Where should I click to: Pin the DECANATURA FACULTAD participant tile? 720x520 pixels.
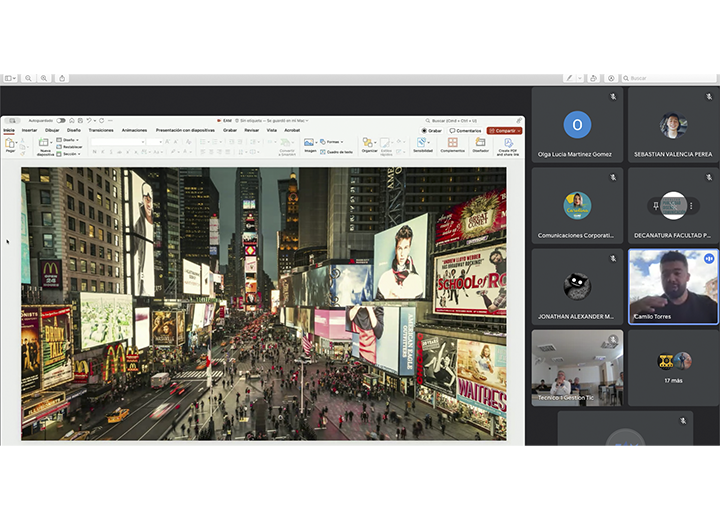point(655,206)
